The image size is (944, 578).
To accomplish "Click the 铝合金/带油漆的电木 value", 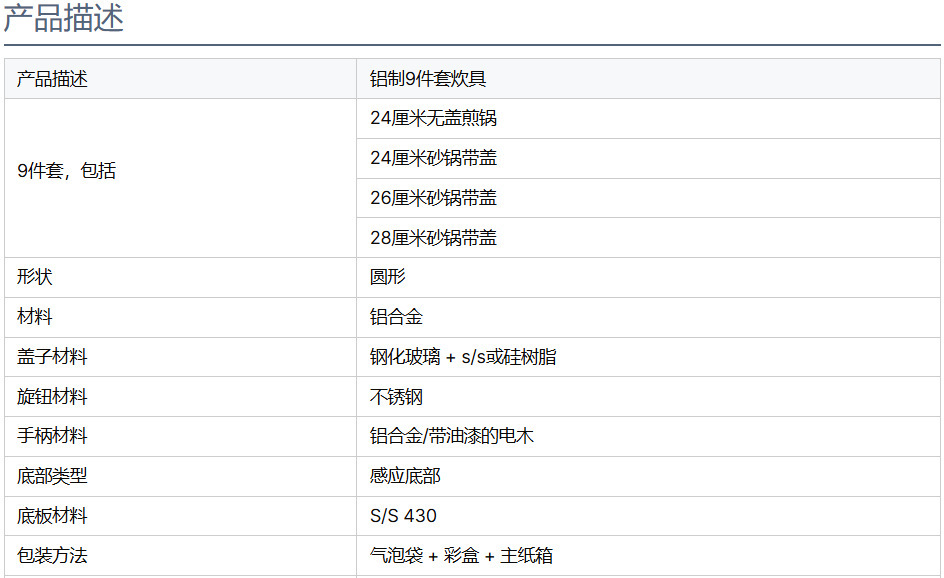I will click(x=452, y=436).
